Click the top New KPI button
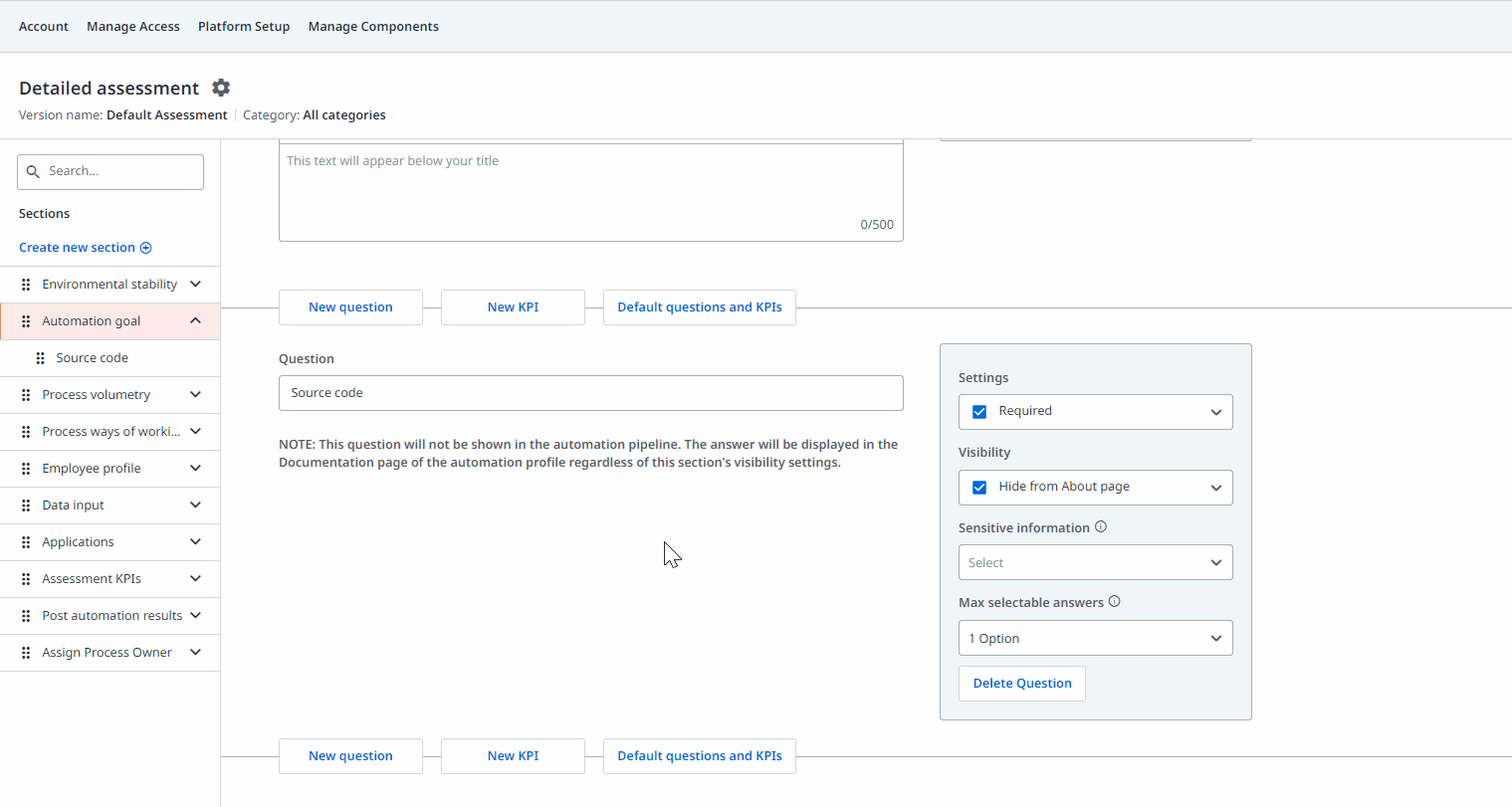 tap(513, 307)
